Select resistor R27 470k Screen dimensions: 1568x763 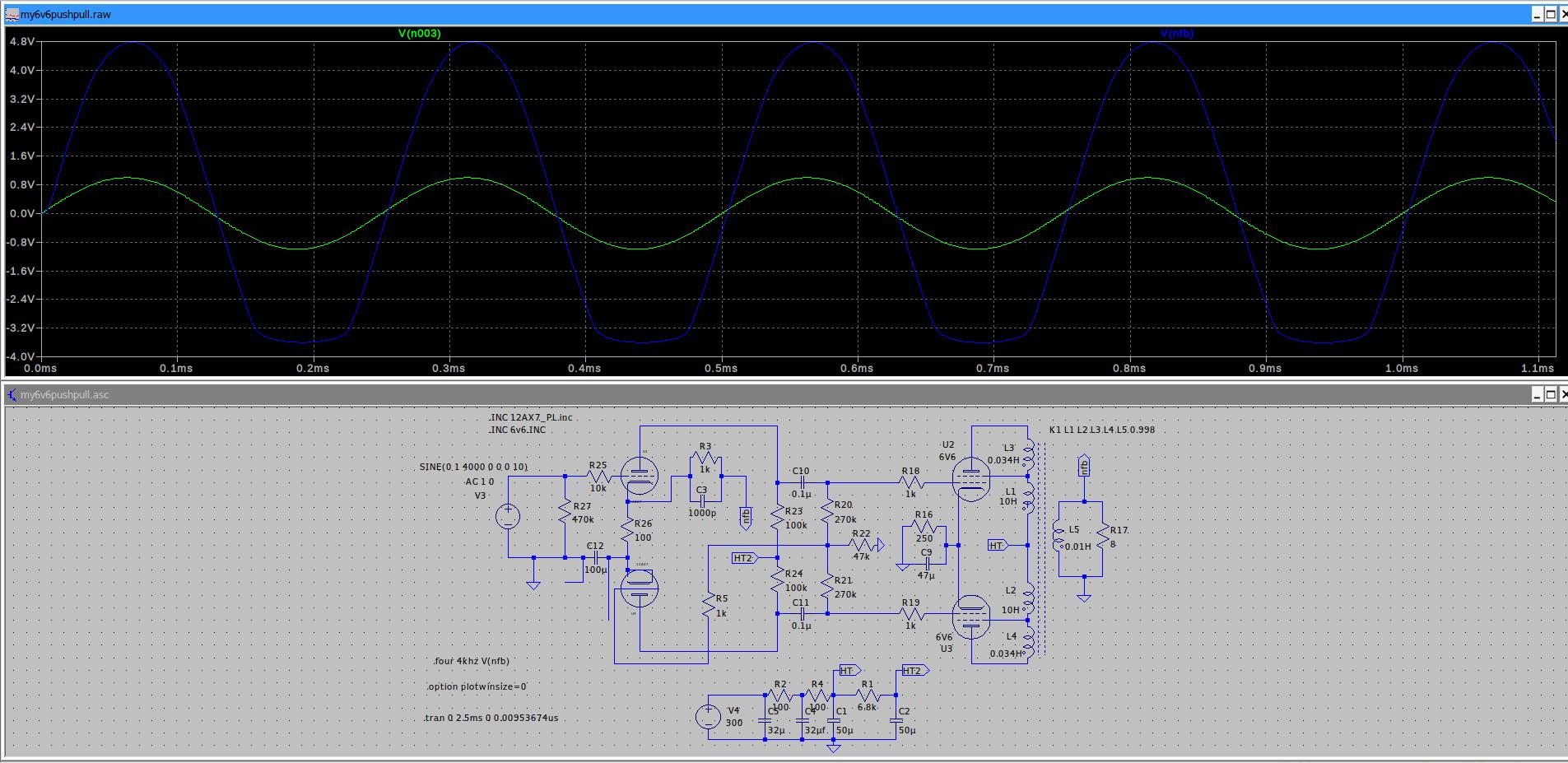pyautogui.click(x=565, y=512)
